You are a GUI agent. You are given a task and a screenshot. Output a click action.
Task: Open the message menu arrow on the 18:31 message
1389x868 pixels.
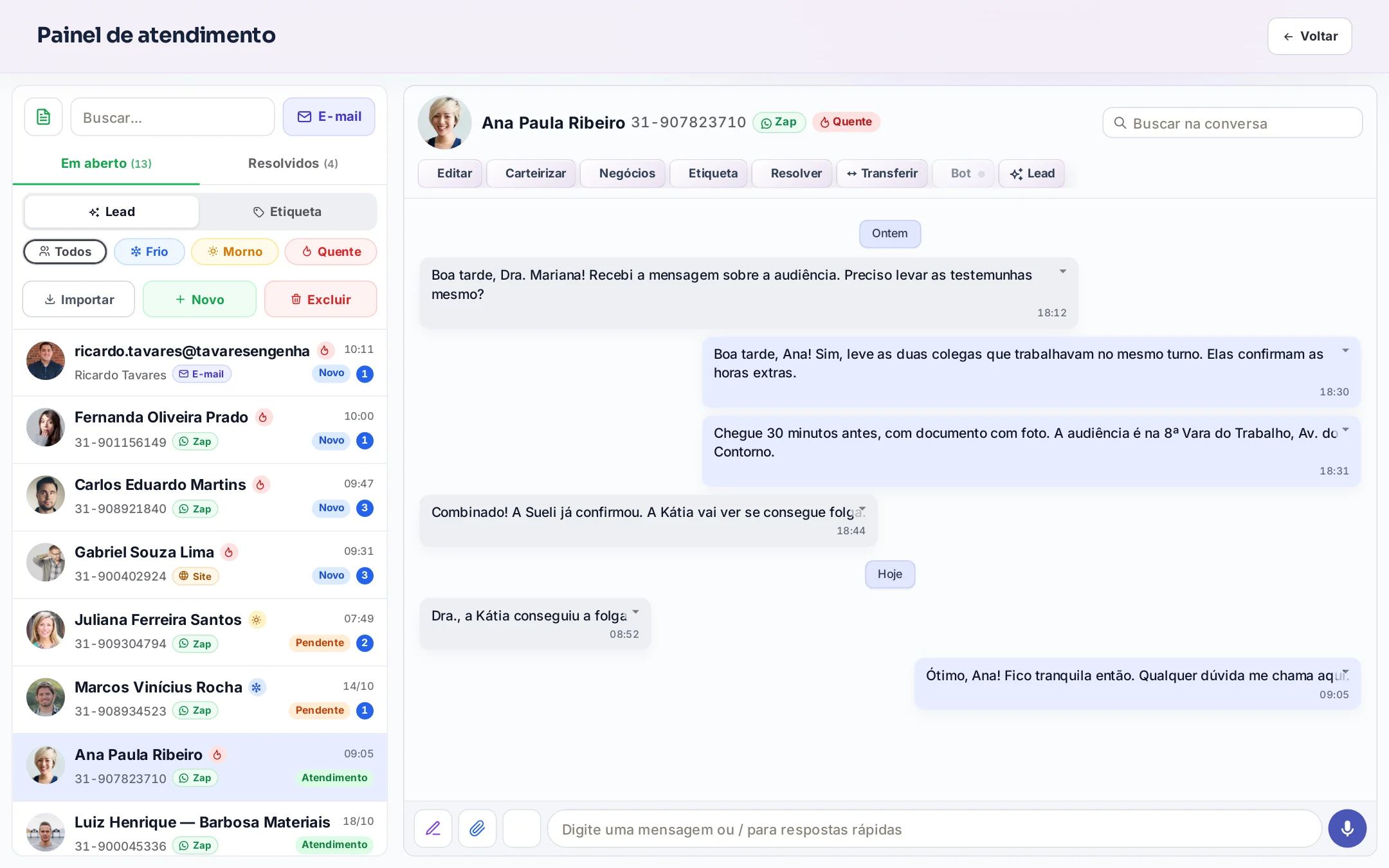[1345, 429]
